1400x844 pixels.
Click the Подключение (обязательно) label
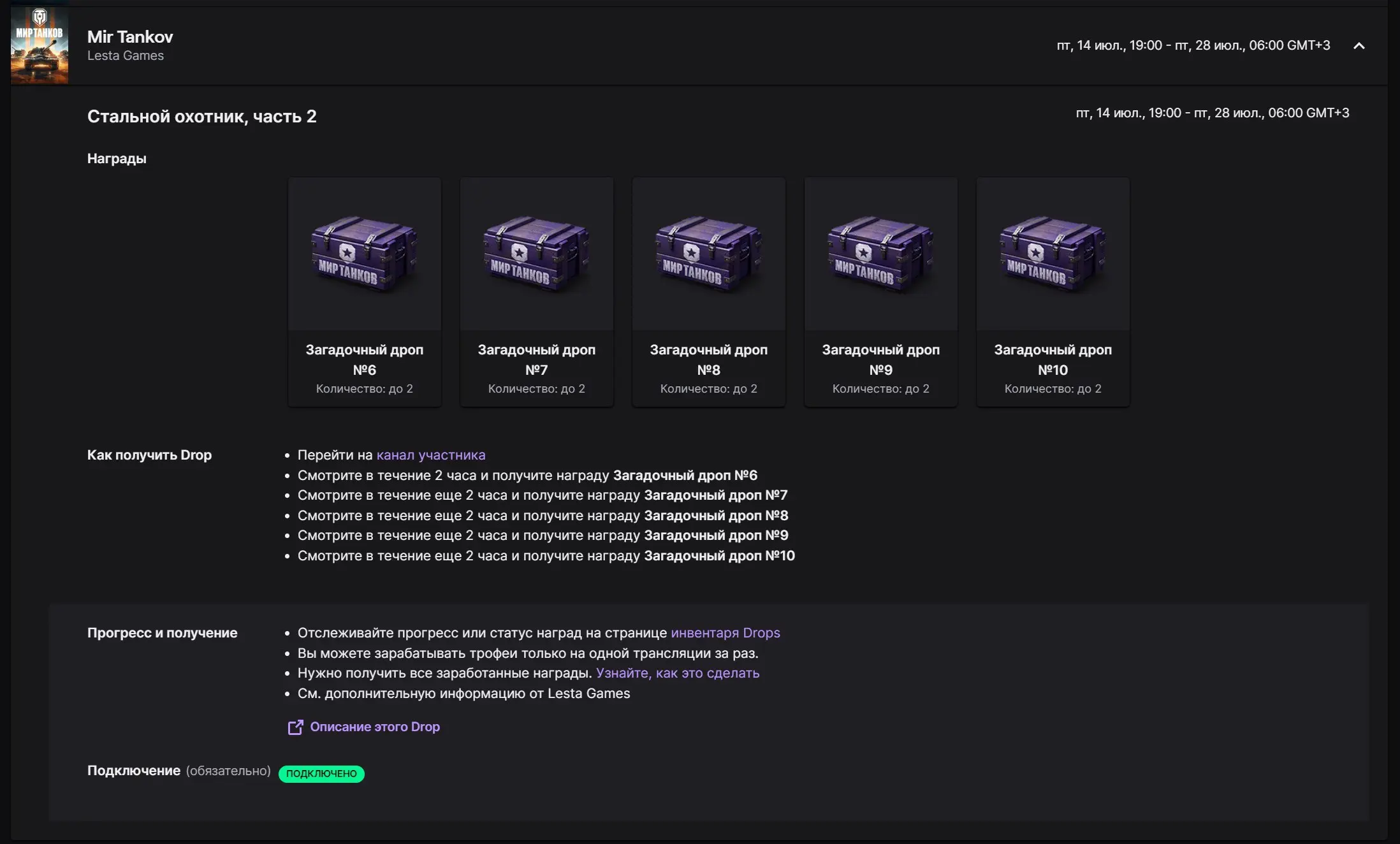pos(179,771)
